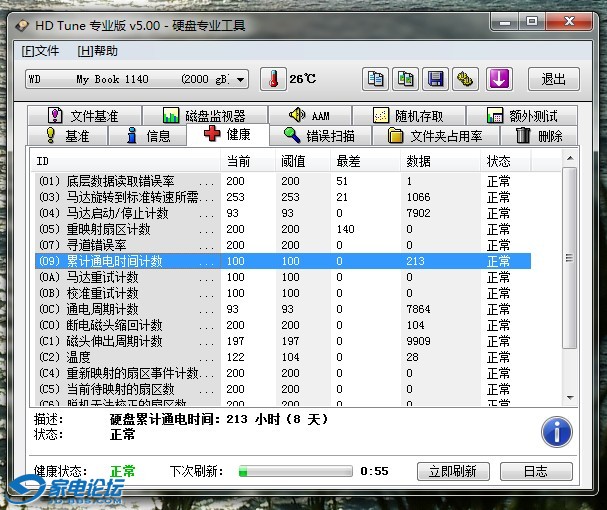
Task: Click the 当前 column header
Action: (x=248, y=161)
